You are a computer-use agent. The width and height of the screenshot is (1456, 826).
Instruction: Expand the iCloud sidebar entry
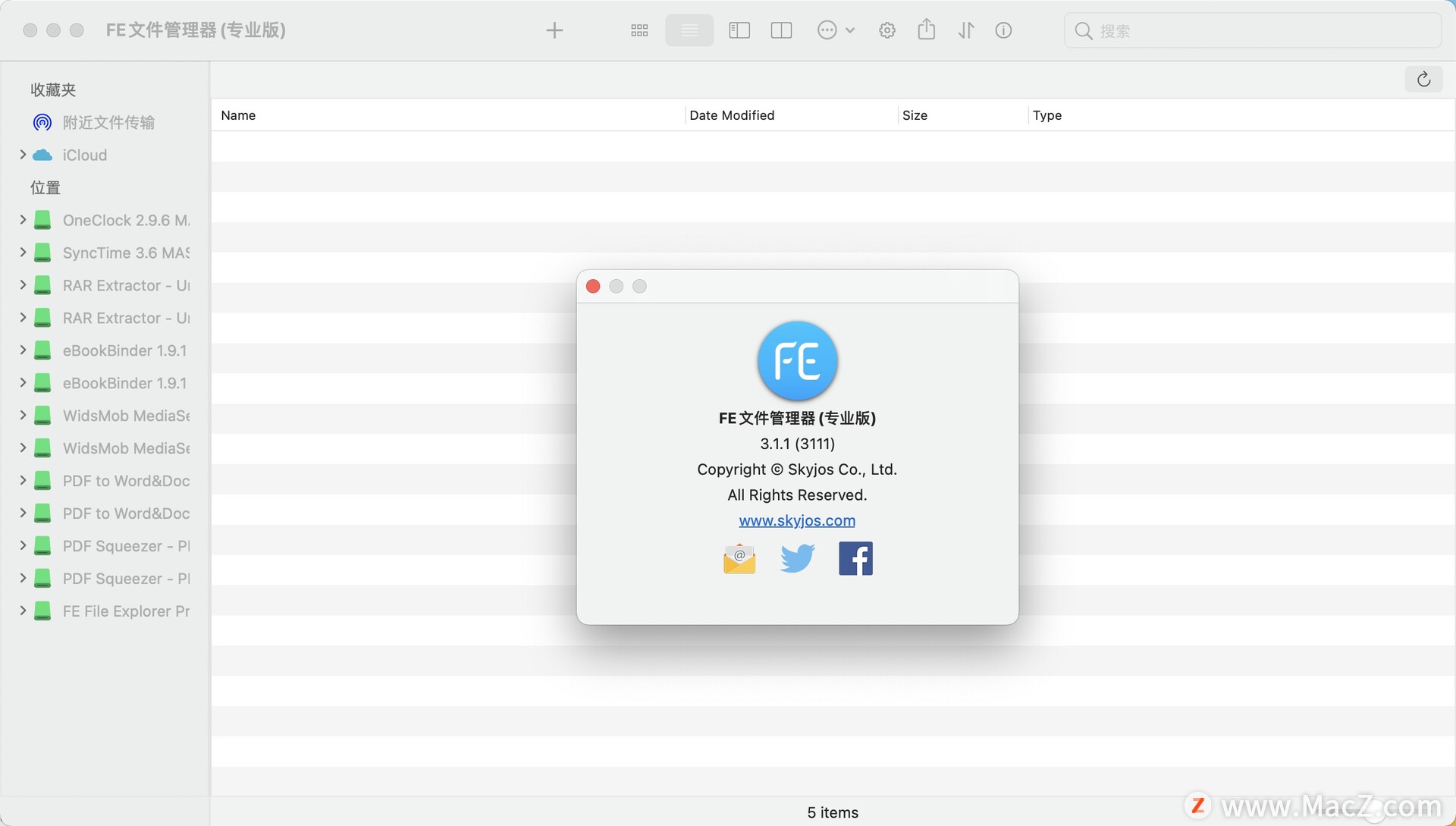pos(23,155)
